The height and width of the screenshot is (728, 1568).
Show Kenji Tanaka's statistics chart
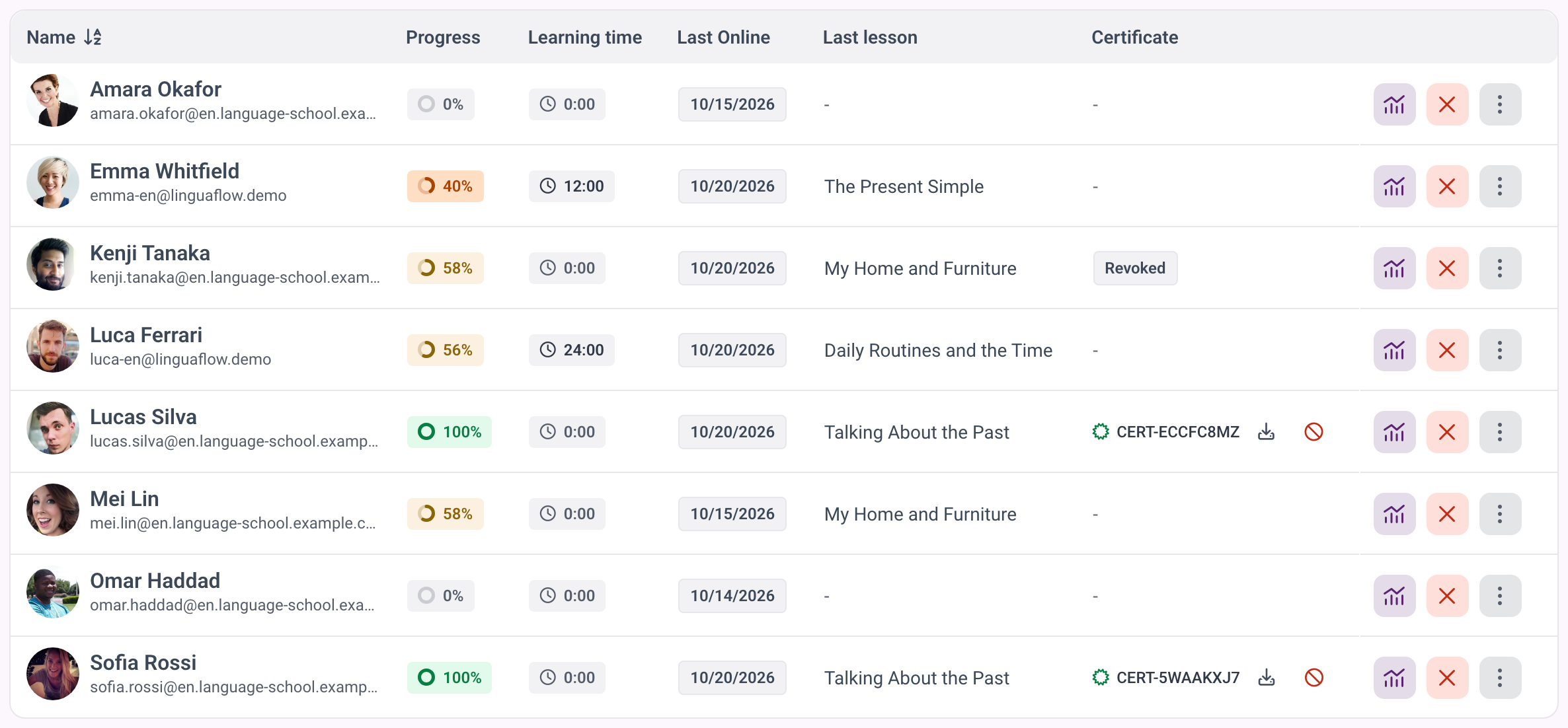coord(1394,268)
